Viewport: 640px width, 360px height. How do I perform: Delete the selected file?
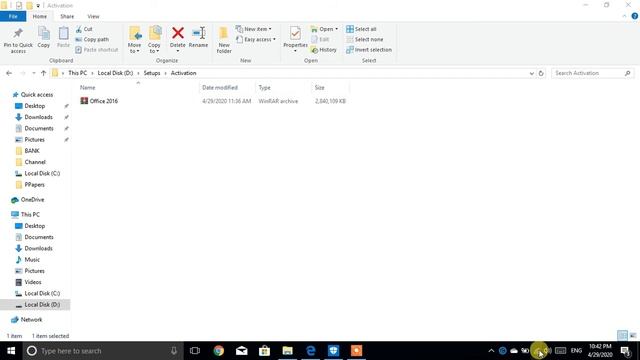[178, 39]
